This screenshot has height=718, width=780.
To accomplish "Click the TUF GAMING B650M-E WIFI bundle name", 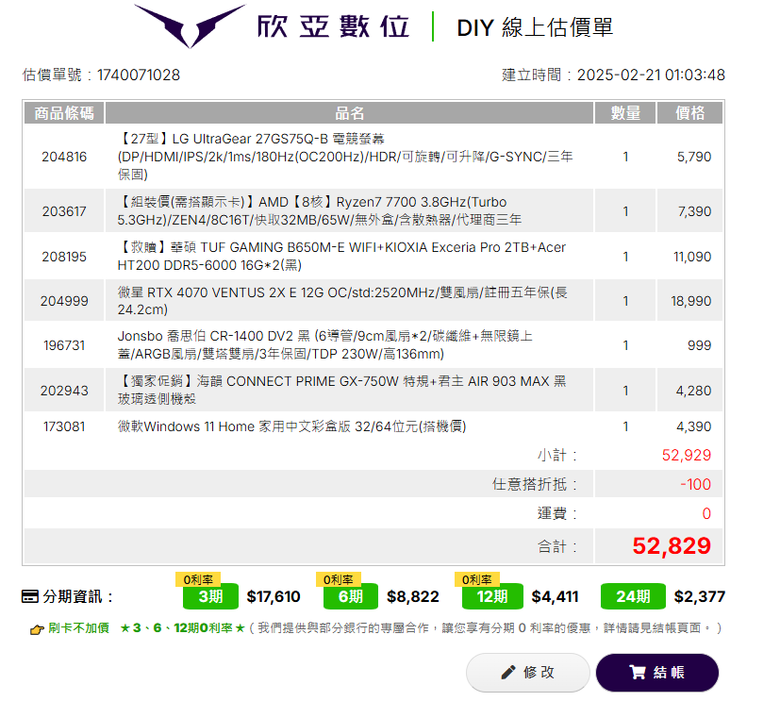I will (341, 256).
